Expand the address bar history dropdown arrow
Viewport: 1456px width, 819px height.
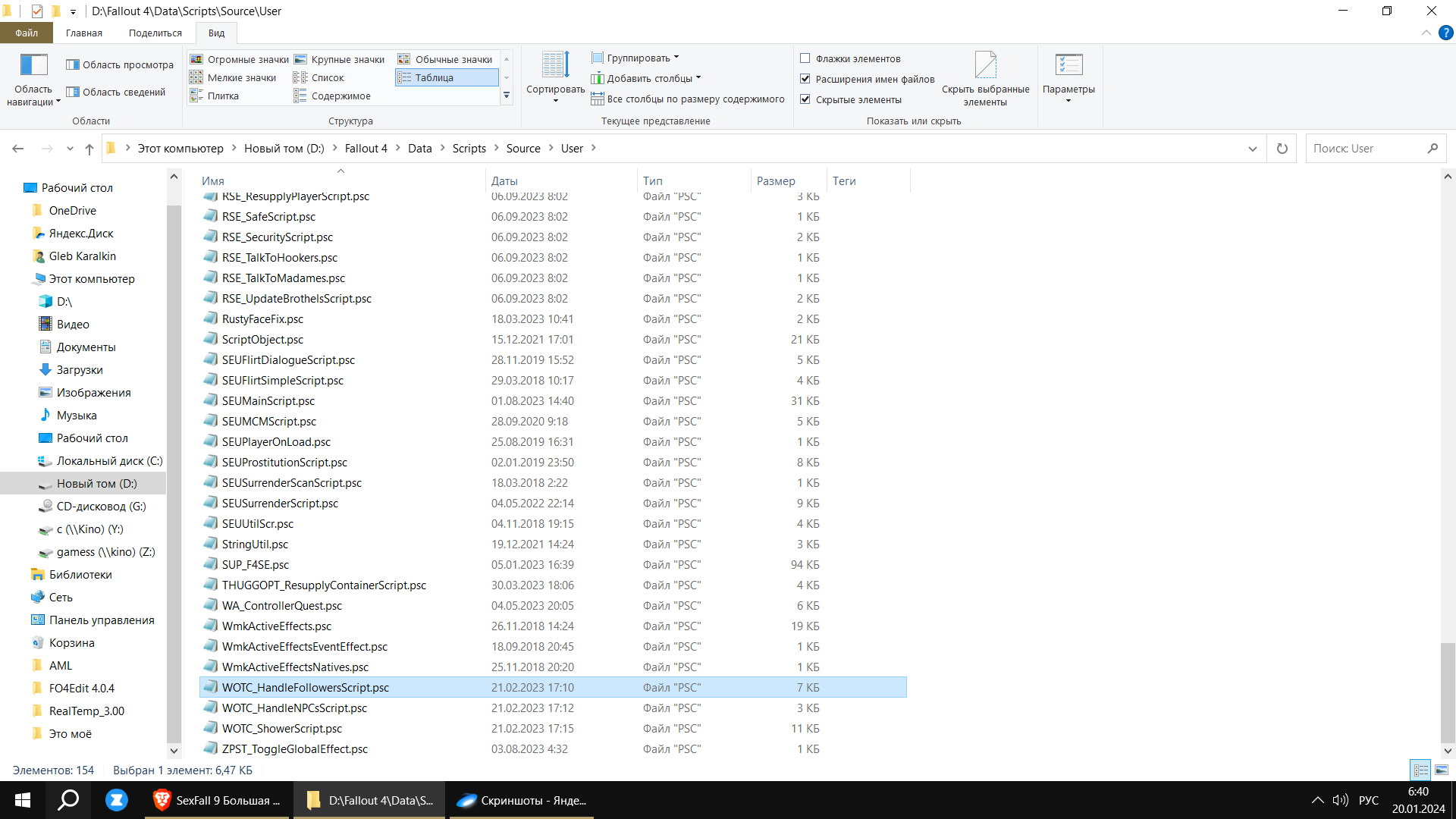[x=1252, y=149]
